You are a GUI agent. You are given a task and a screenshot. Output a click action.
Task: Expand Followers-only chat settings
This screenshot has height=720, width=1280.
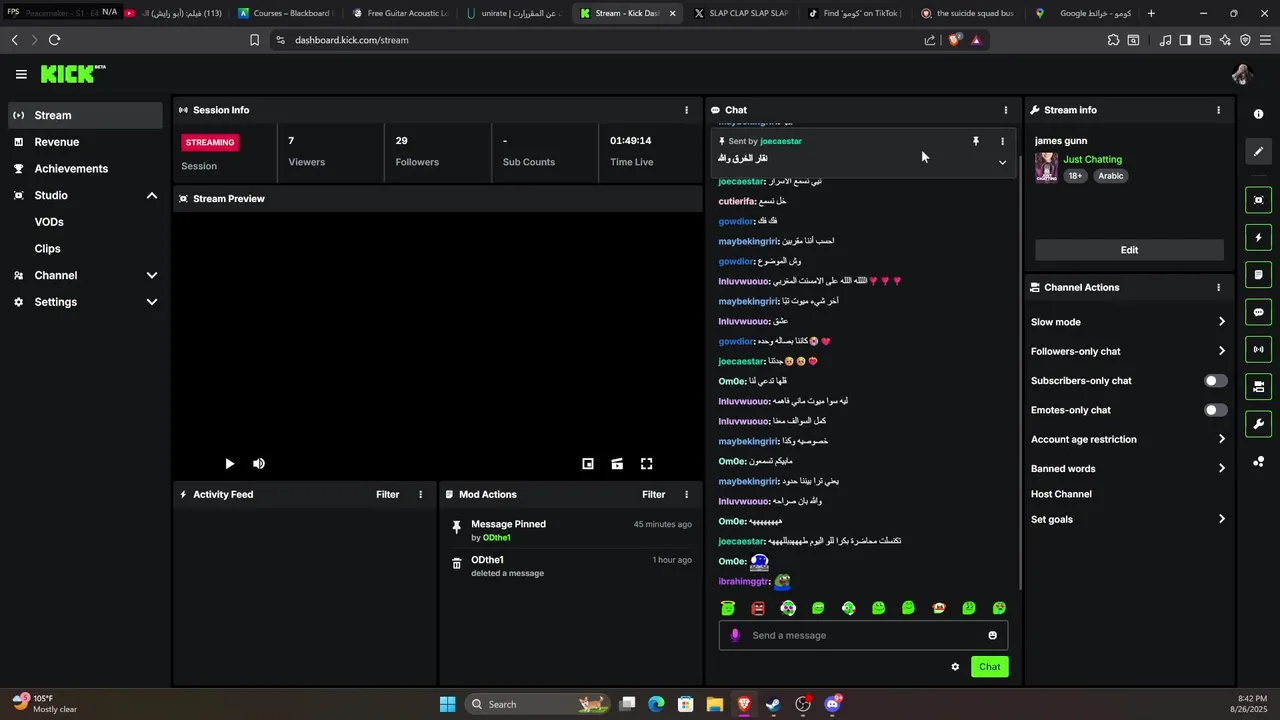click(x=1128, y=351)
